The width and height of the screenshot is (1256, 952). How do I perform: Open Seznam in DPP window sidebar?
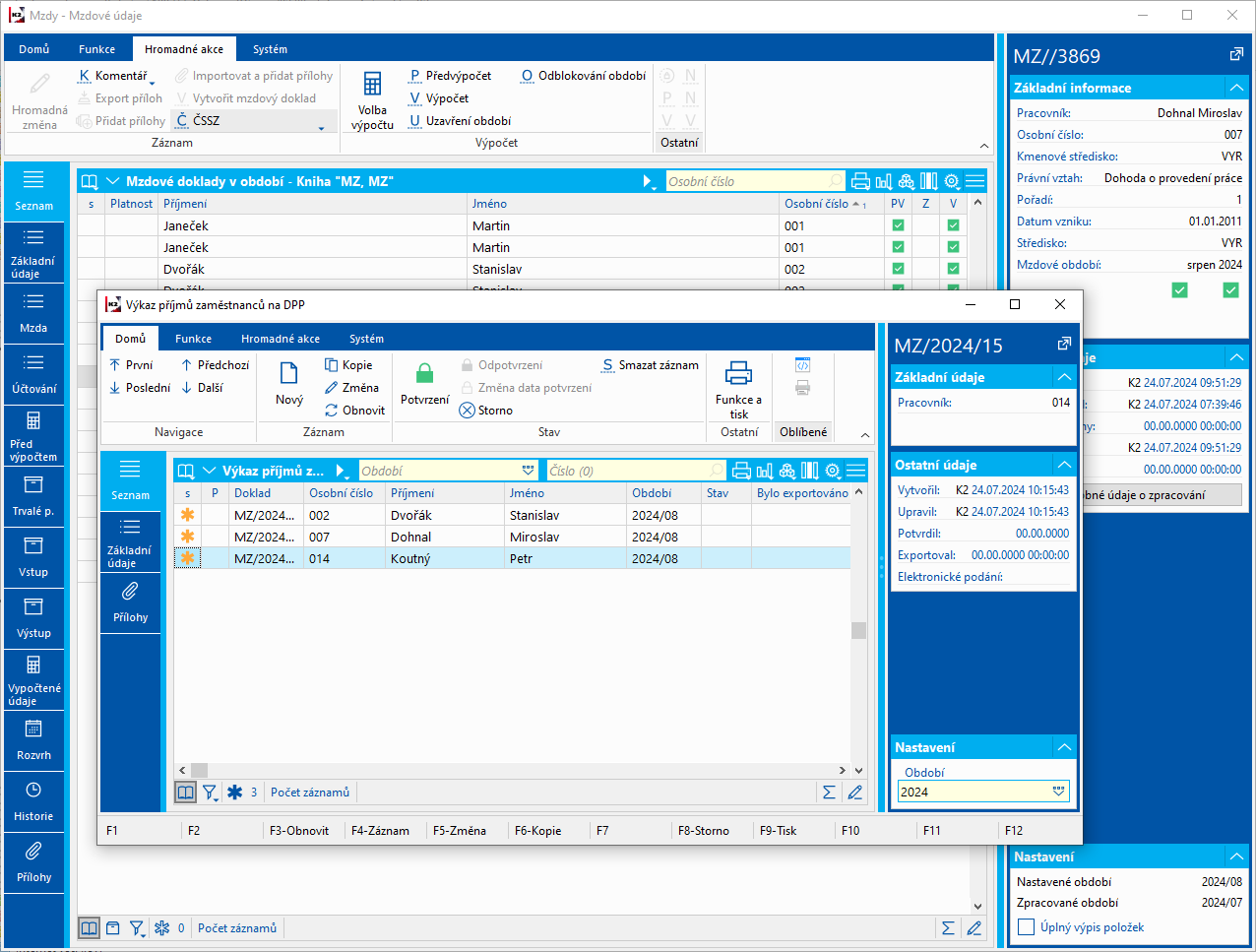pos(130,480)
